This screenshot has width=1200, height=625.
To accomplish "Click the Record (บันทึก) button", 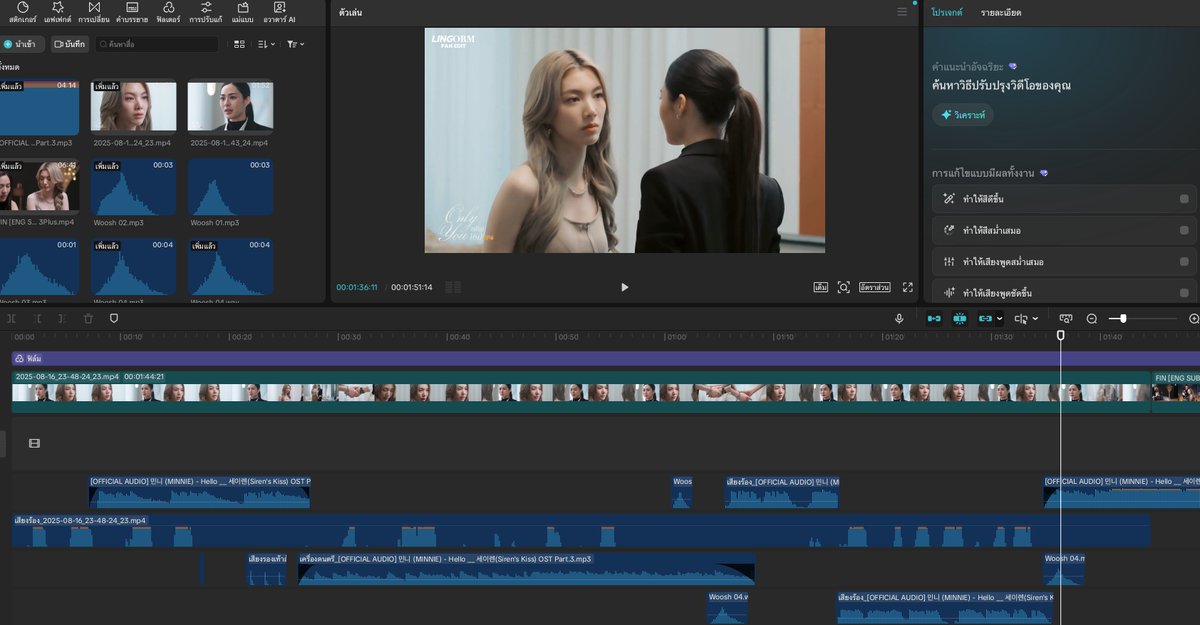I will (70, 44).
